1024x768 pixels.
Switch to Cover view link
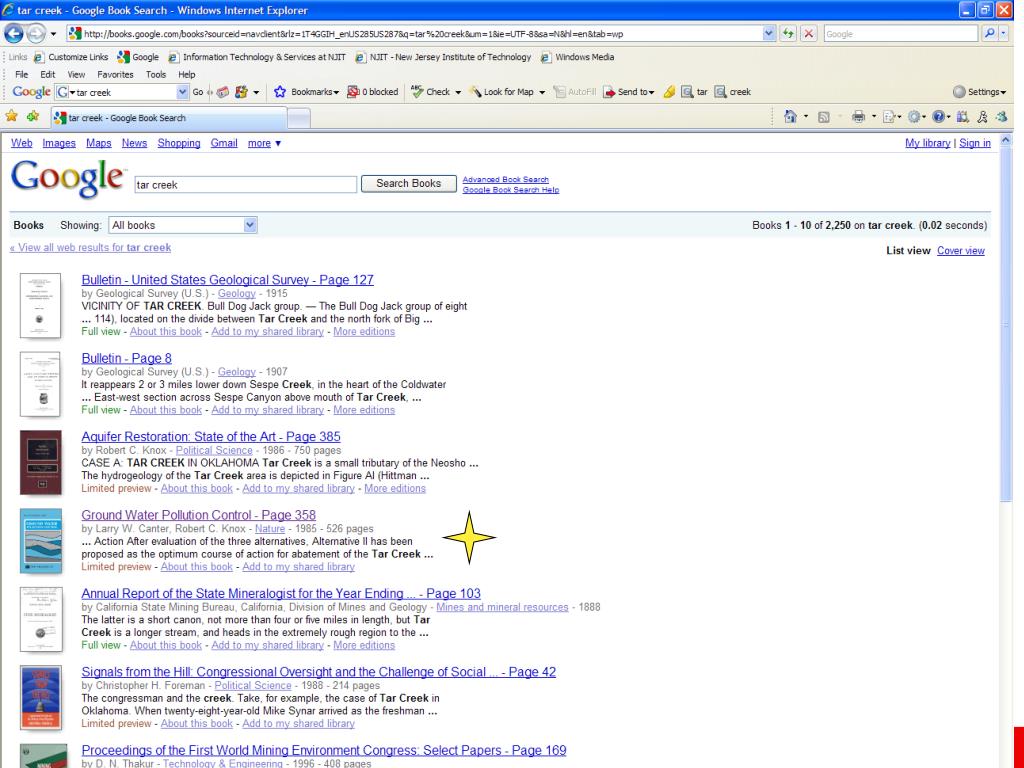tap(961, 250)
